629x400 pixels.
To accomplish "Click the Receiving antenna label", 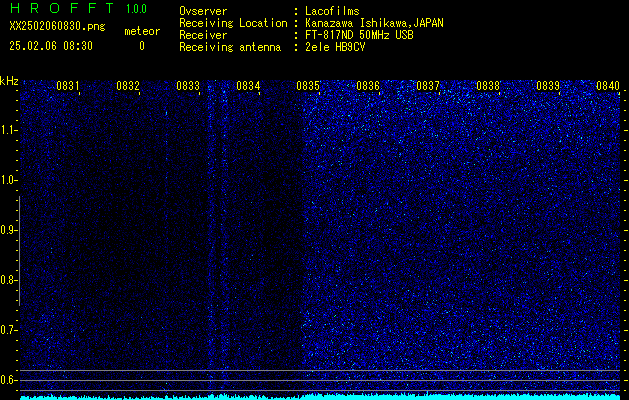I will pyautogui.click(x=230, y=48).
